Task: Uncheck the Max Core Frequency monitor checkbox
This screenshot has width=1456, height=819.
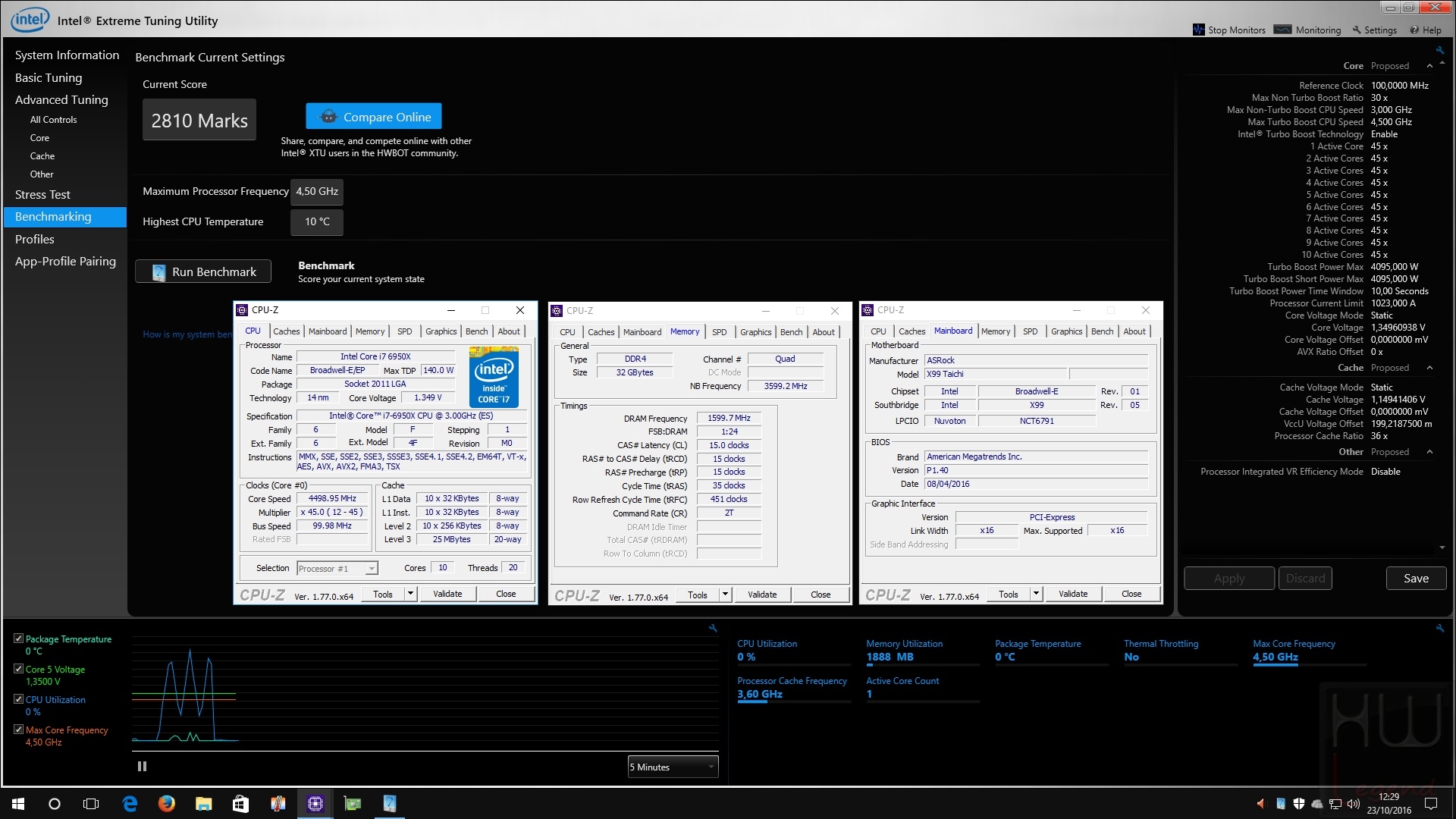Action: [x=18, y=730]
